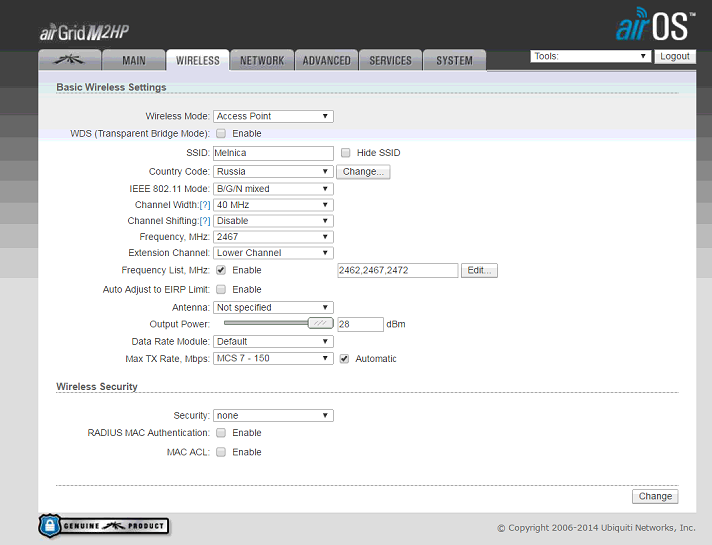
Task: Open the Frequency, MHz dropdown
Action: (x=273, y=237)
